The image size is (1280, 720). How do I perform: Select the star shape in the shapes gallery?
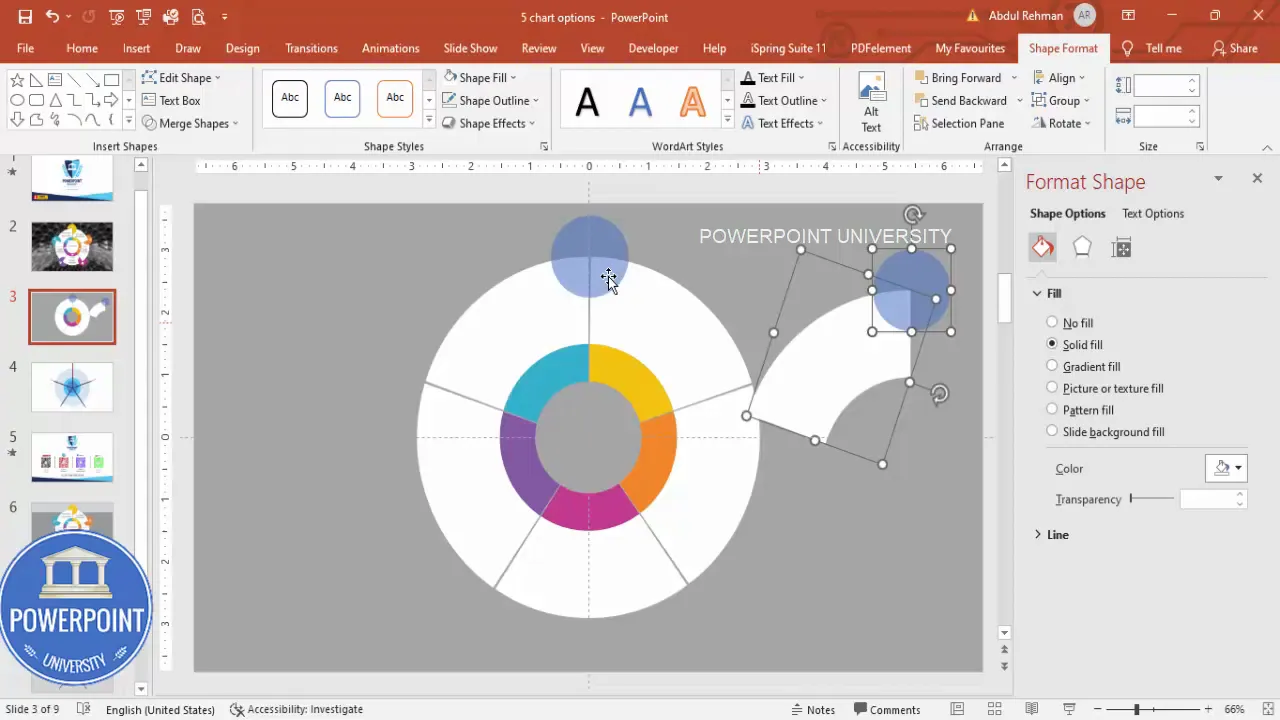17,80
